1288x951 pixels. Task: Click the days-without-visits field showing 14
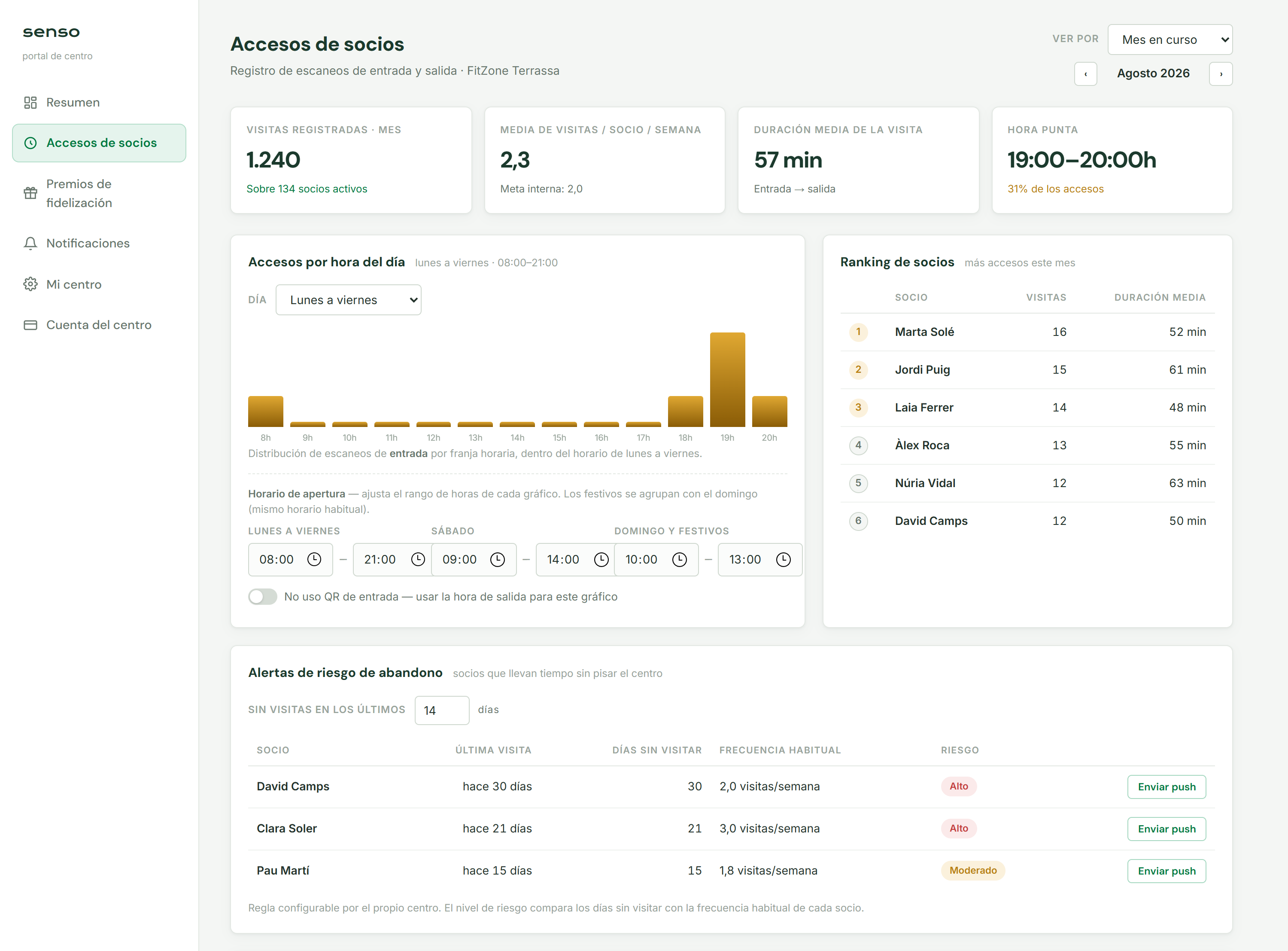click(442, 710)
